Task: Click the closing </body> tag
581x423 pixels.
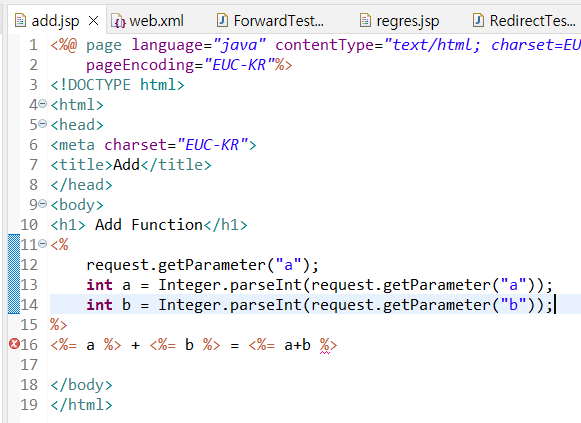Action: (x=82, y=385)
